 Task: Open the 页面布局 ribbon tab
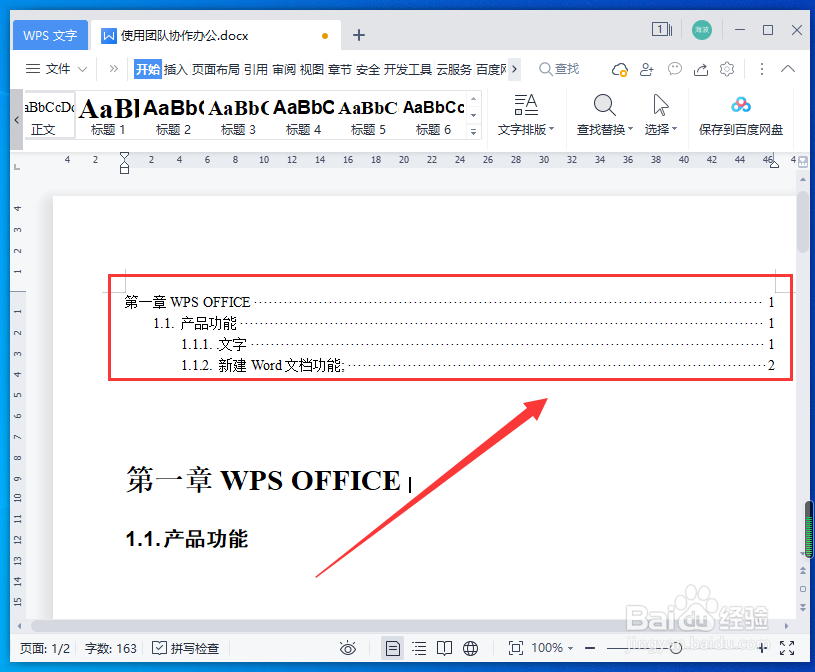[x=216, y=69]
